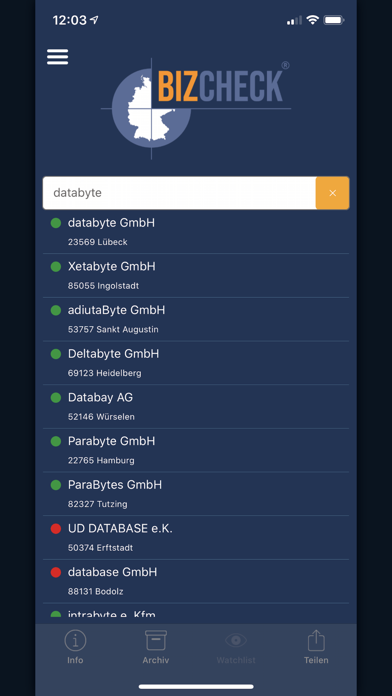Tap the 22765 Hamburg address line
392x696 pixels.
[x=101, y=460]
